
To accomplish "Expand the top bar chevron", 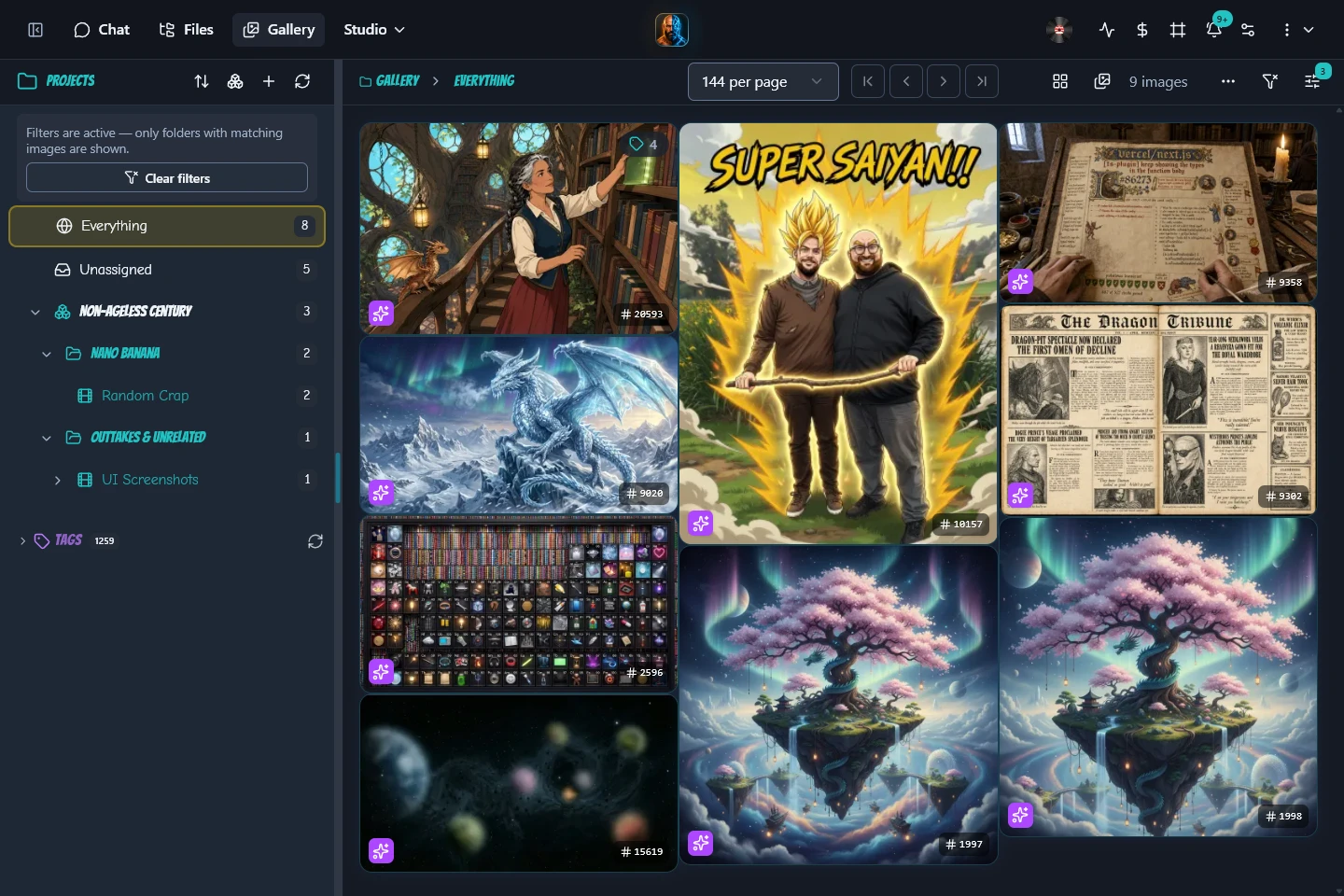I will click(1309, 30).
